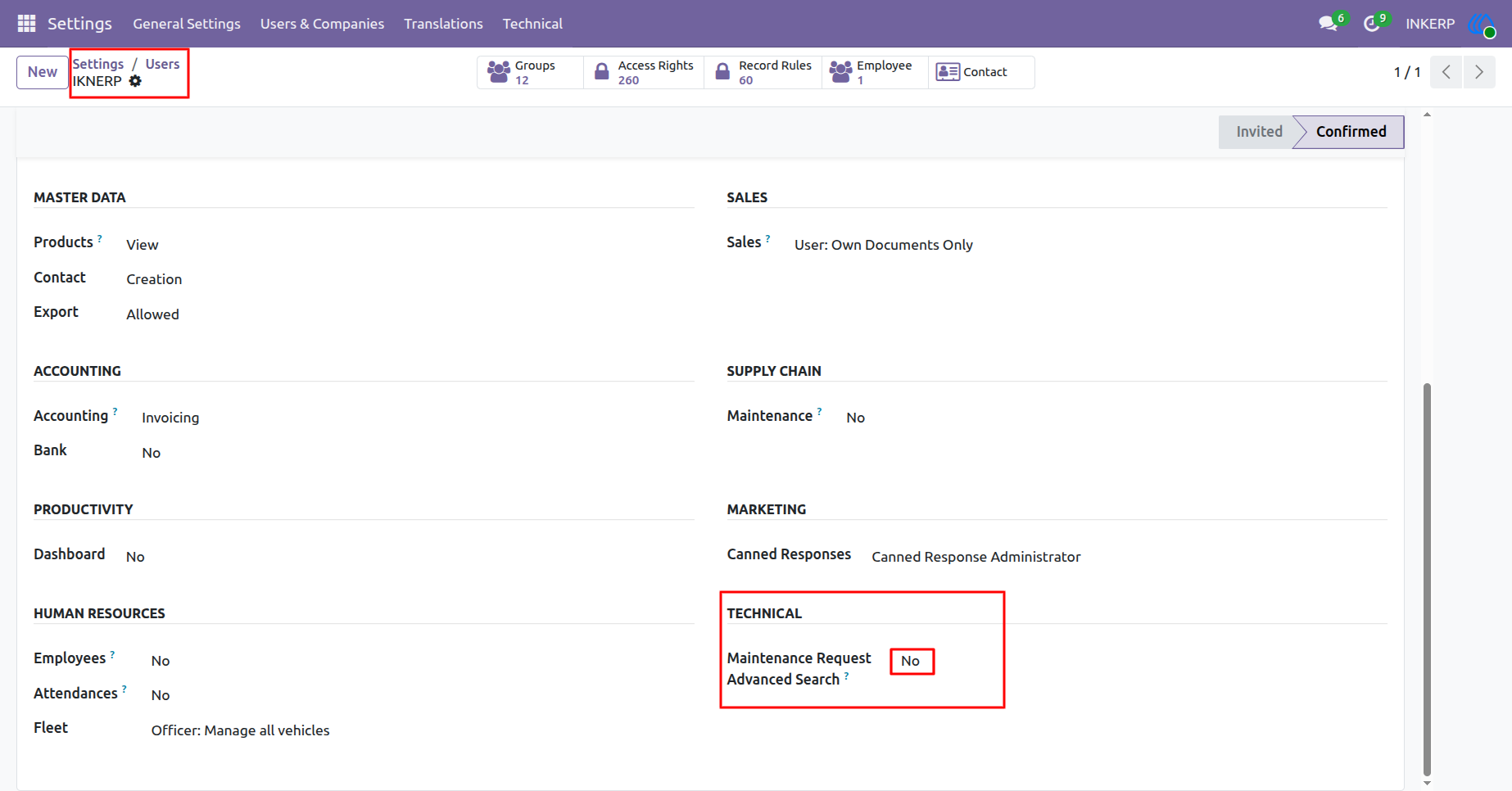1512x791 pixels.
Task: Go to previous record arrow
Action: click(x=1446, y=72)
